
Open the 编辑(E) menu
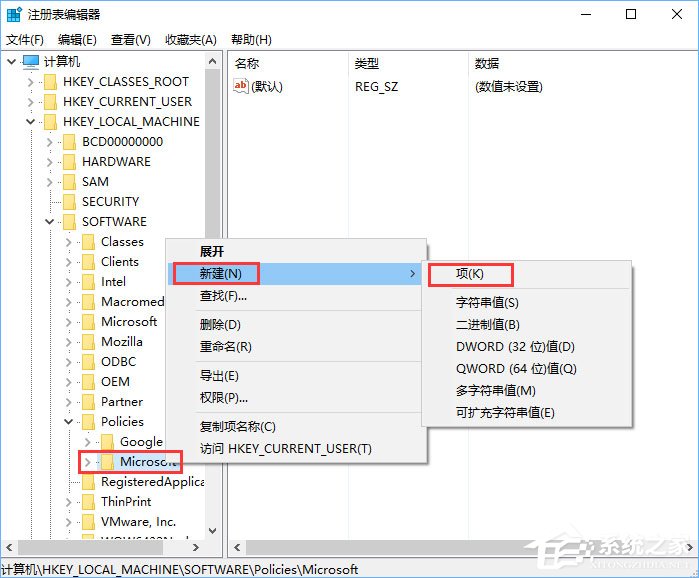pos(77,40)
